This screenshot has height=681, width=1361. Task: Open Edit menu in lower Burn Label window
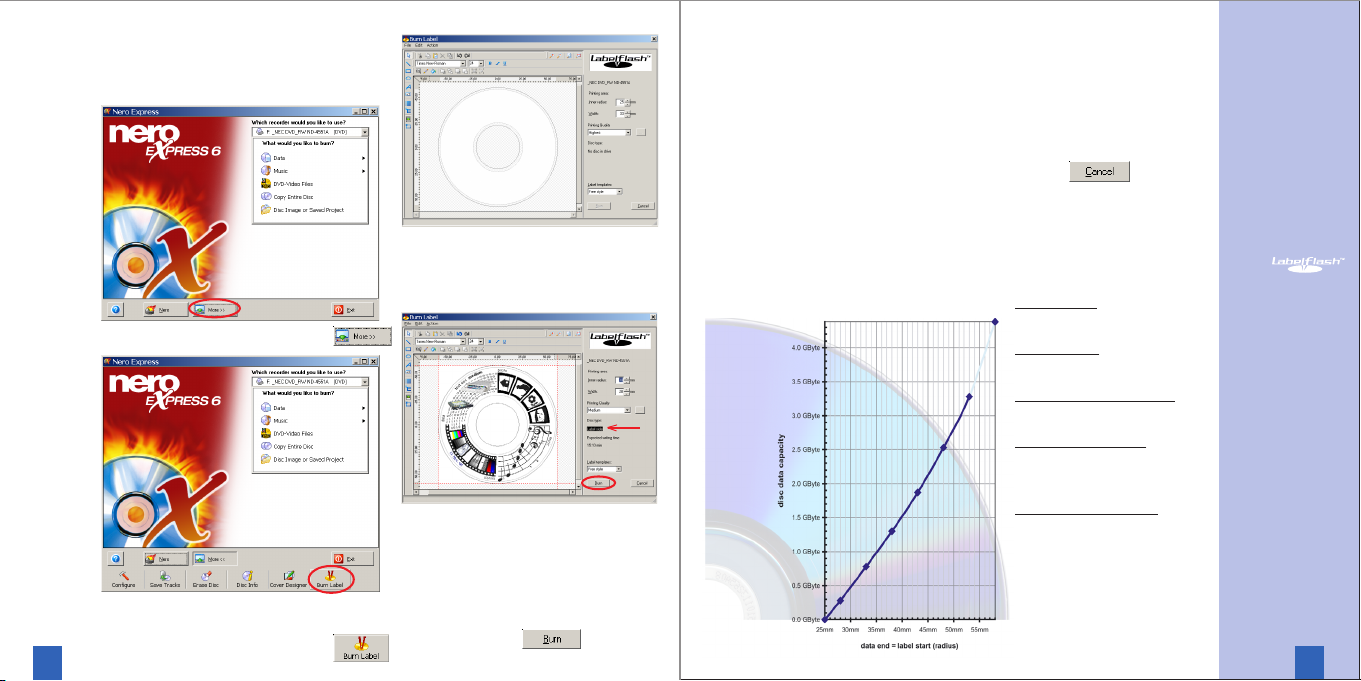421,322
